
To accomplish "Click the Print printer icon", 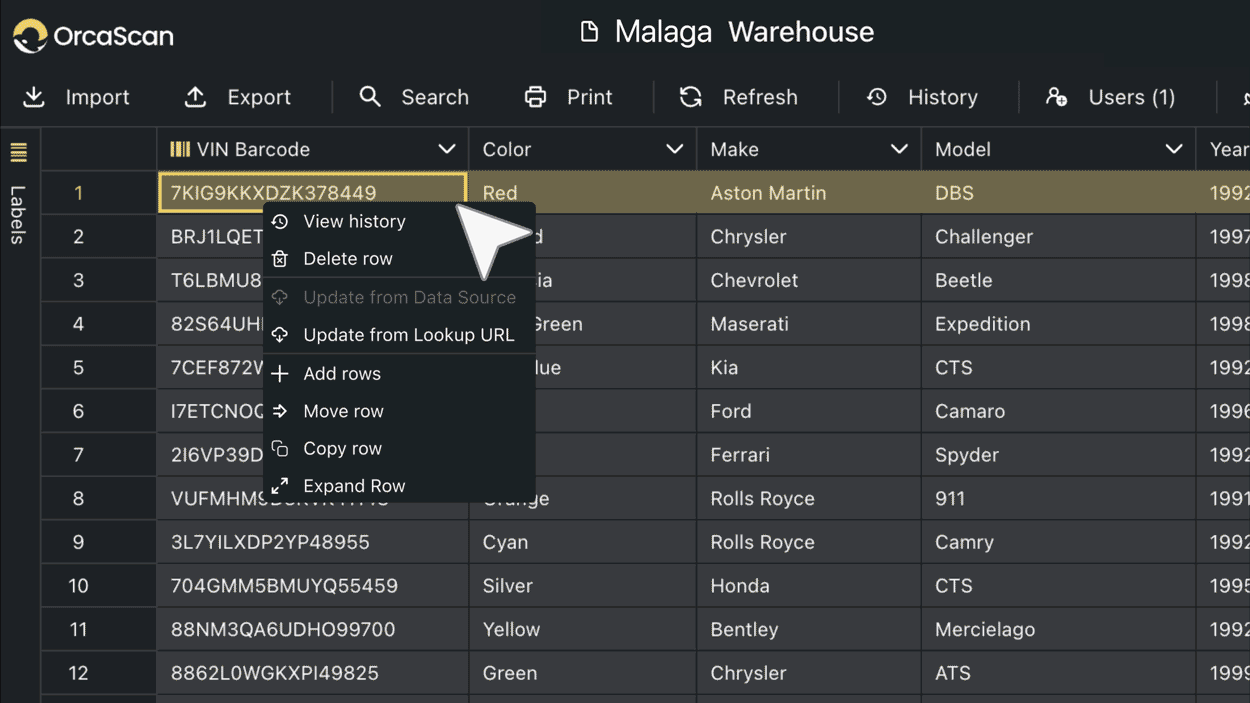I will 536,97.
